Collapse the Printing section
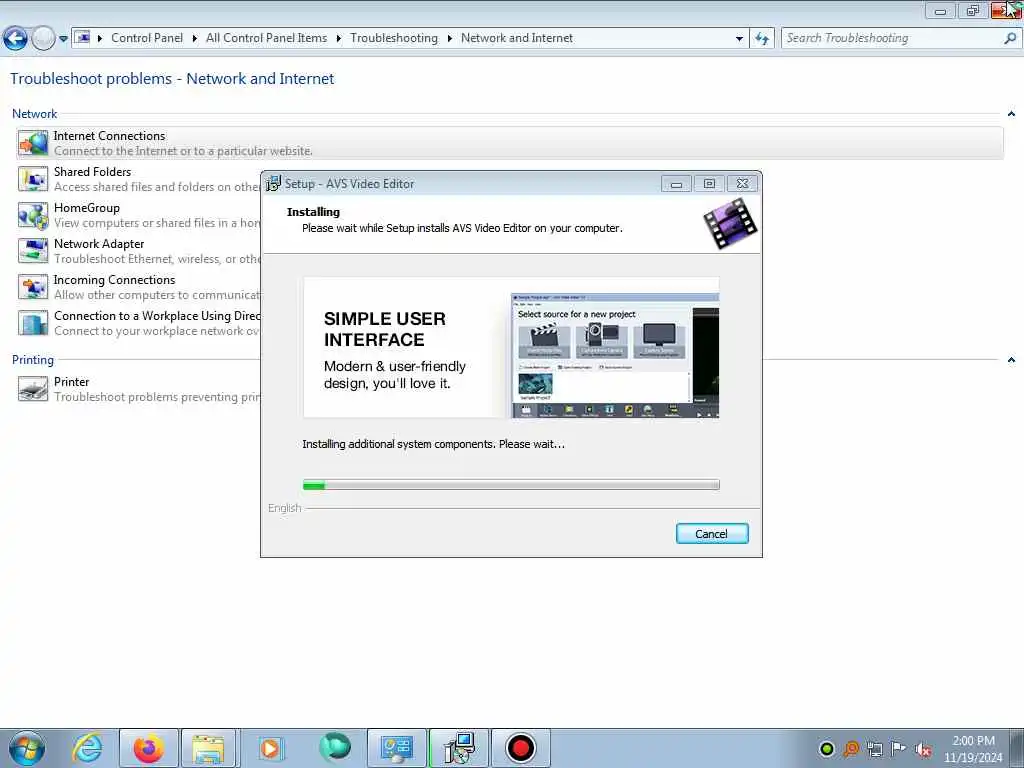1024x768 pixels. click(x=1011, y=360)
